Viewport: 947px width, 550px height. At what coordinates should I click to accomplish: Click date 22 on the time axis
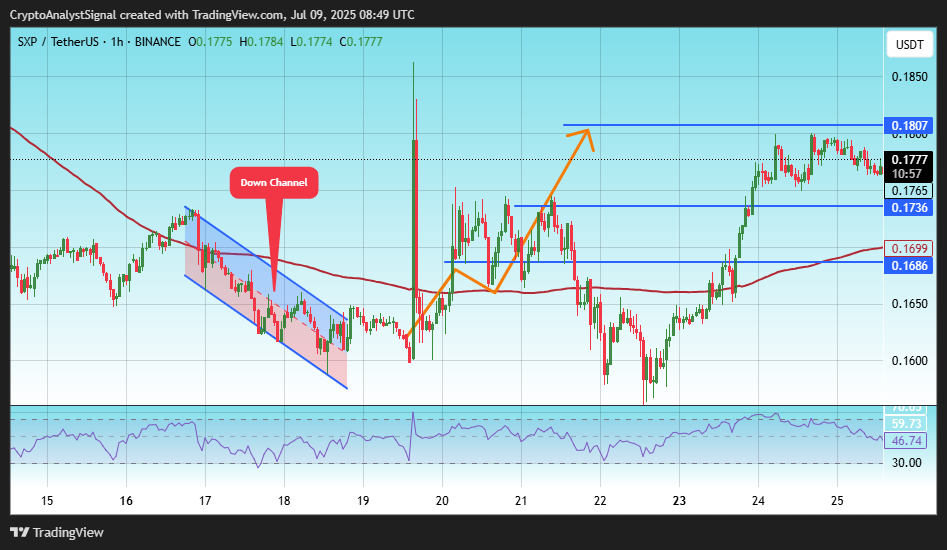coord(600,500)
